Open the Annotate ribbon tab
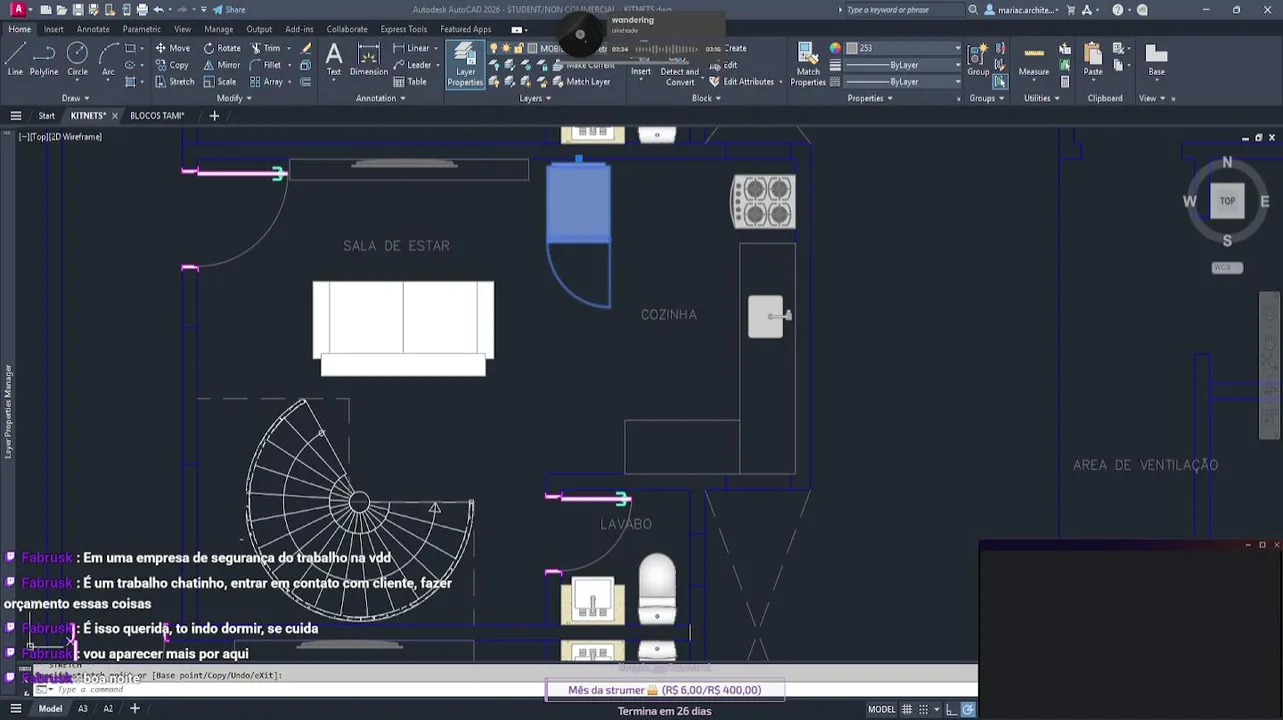This screenshot has width=1283, height=720. click(93, 29)
